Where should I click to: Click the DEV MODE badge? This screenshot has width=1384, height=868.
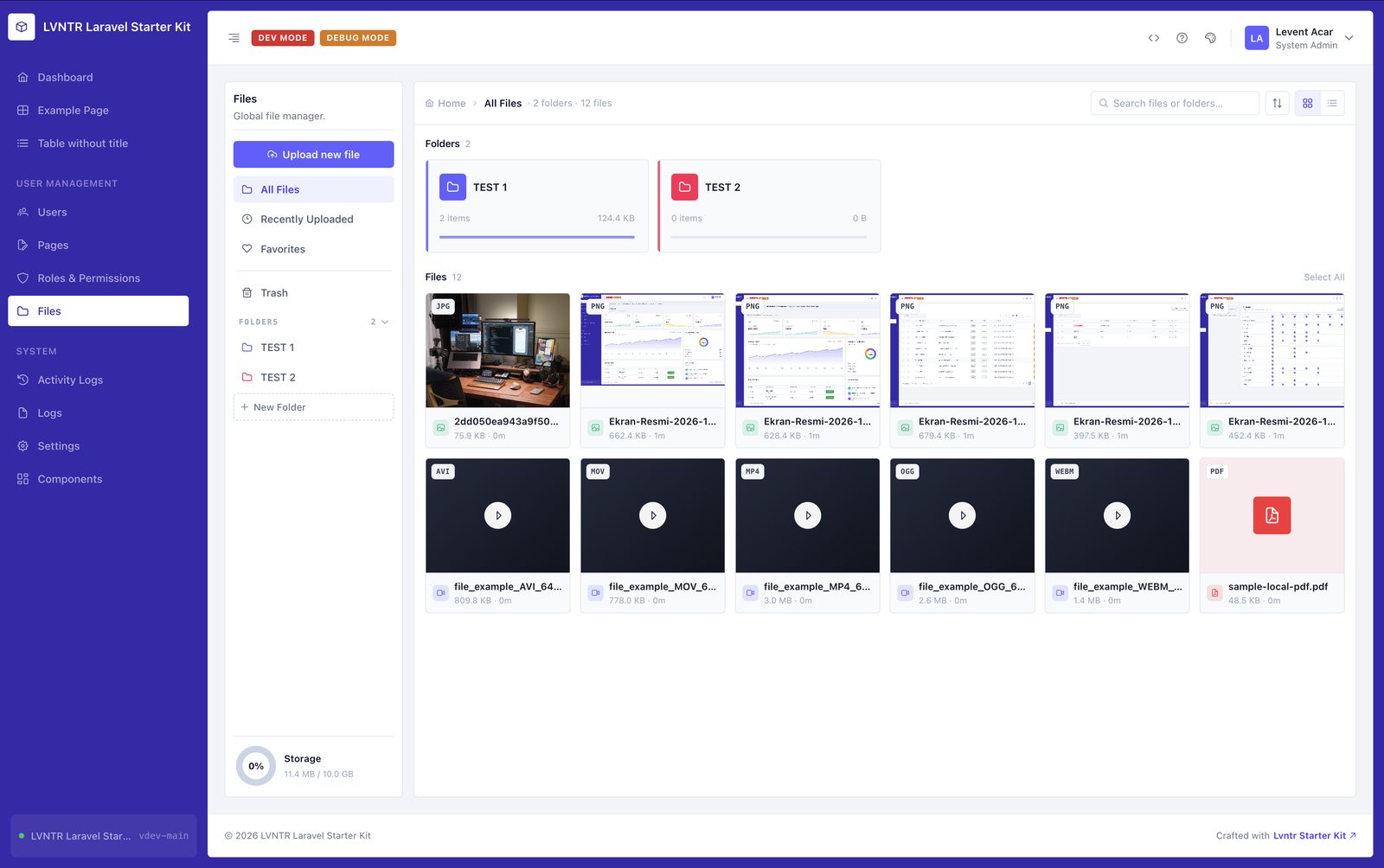[283, 38]
